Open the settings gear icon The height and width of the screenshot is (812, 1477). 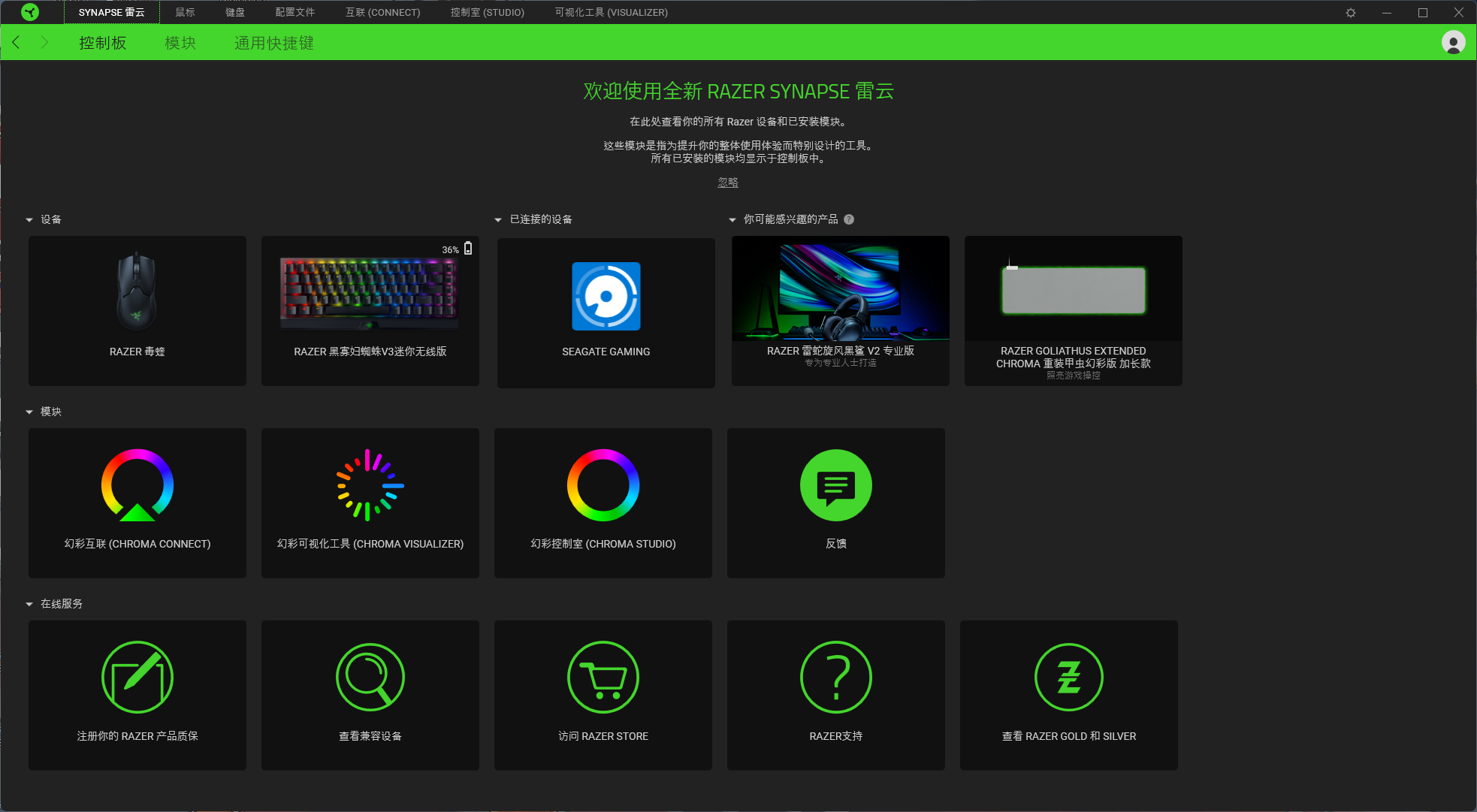(1351, 13)
